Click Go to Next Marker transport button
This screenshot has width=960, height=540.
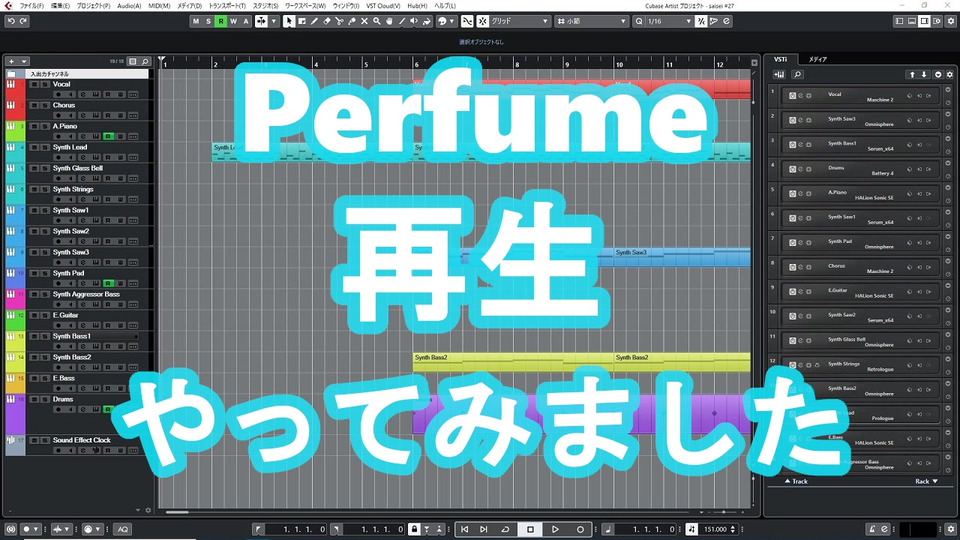484,529
